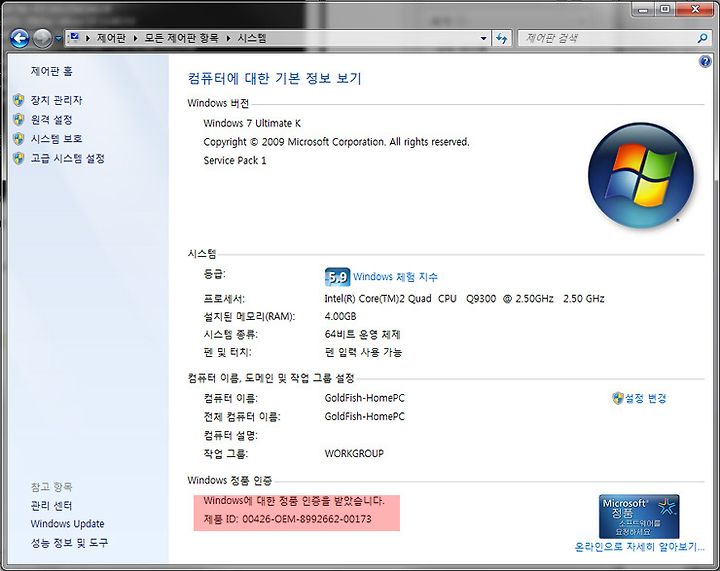Open recent pages dropdown beside navigation arrows
Viewport: 720px width, 571px height.
coord(58,39)
